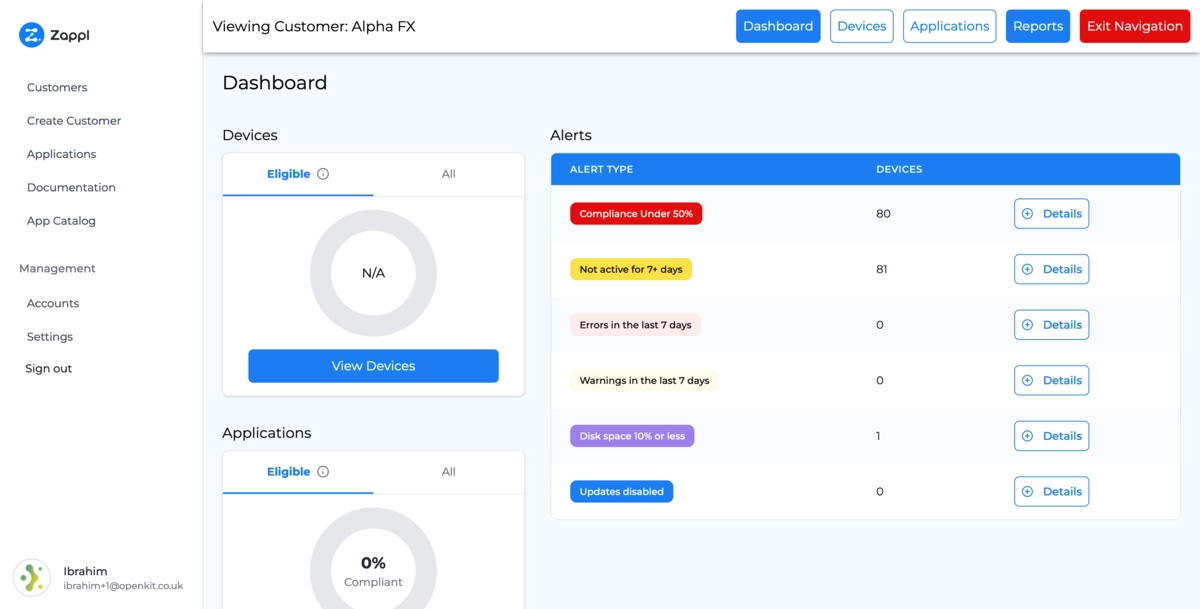The height and width of the screenshot is (609, 1200).
Task: Click the 0% Compliant donut chart
Action: click(x=373, y=568)
